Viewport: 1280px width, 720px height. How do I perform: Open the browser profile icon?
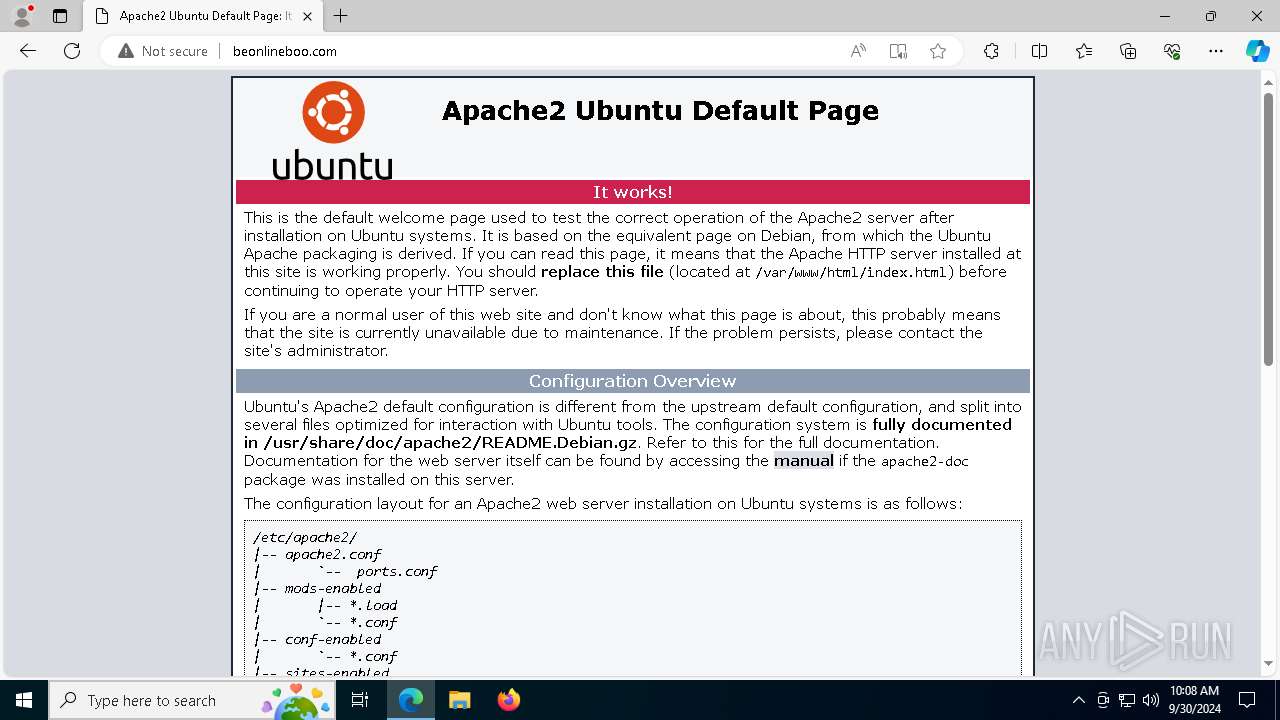click(22, 16)
